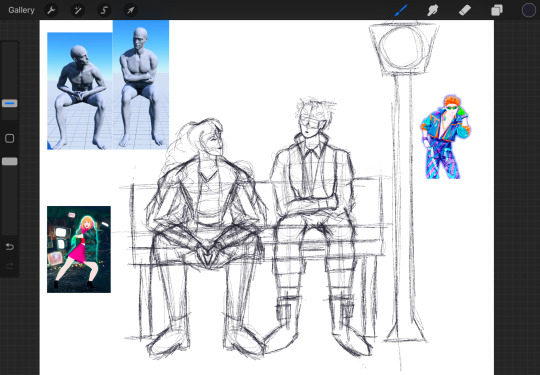Adjust the brush size slider handle
This screenshot has width=540, height=375.
[x=10, y=103]
